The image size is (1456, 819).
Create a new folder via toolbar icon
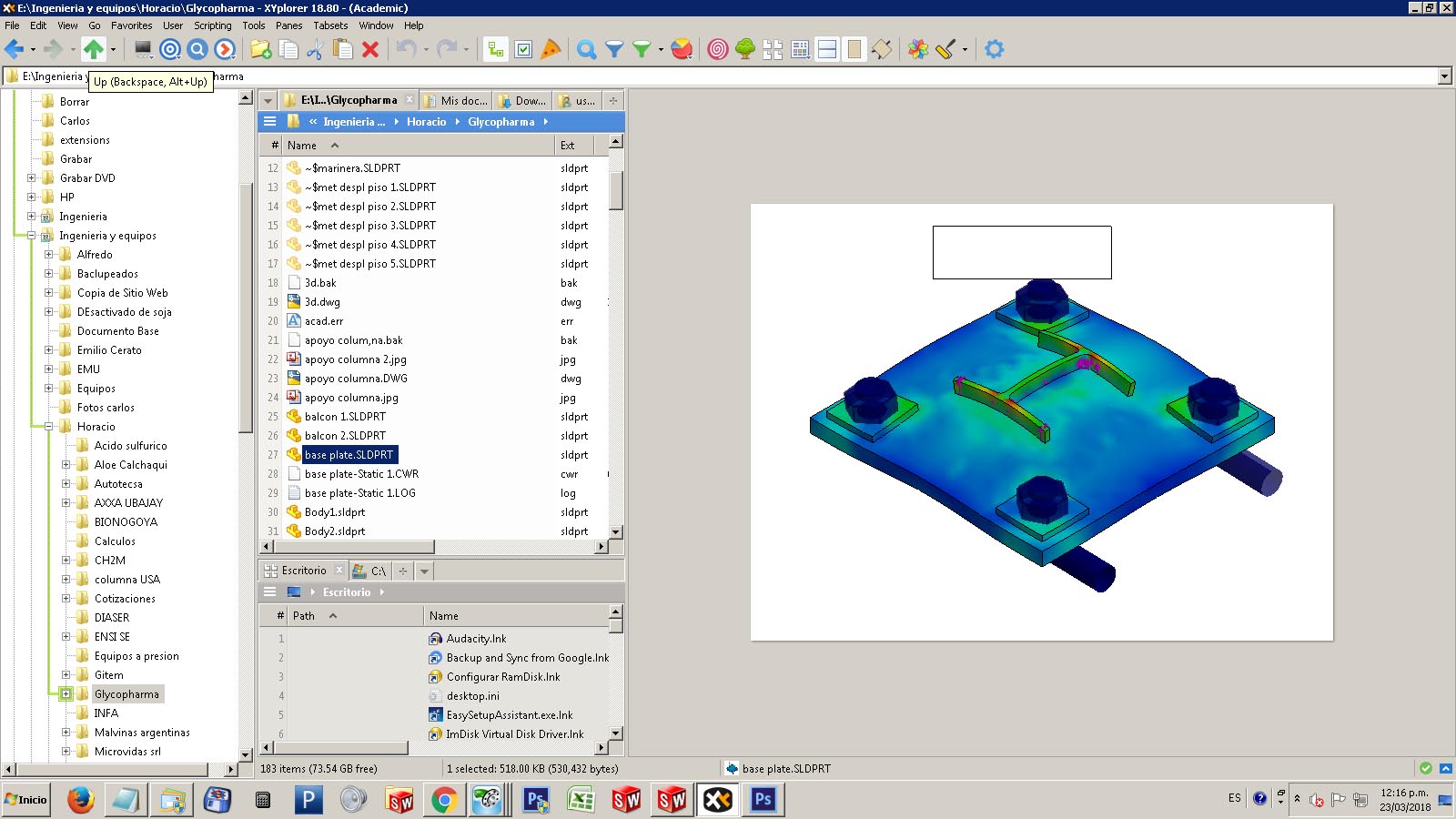pyautogui.click(x=261, y=49)
